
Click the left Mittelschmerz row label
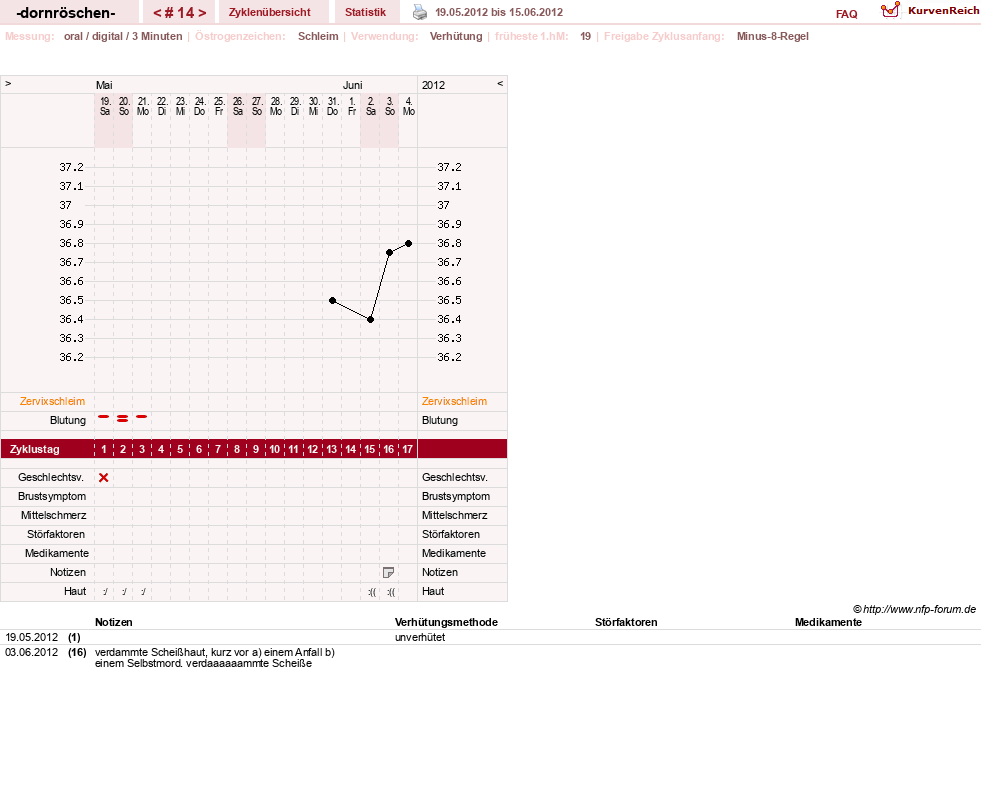tap(54, 515)
